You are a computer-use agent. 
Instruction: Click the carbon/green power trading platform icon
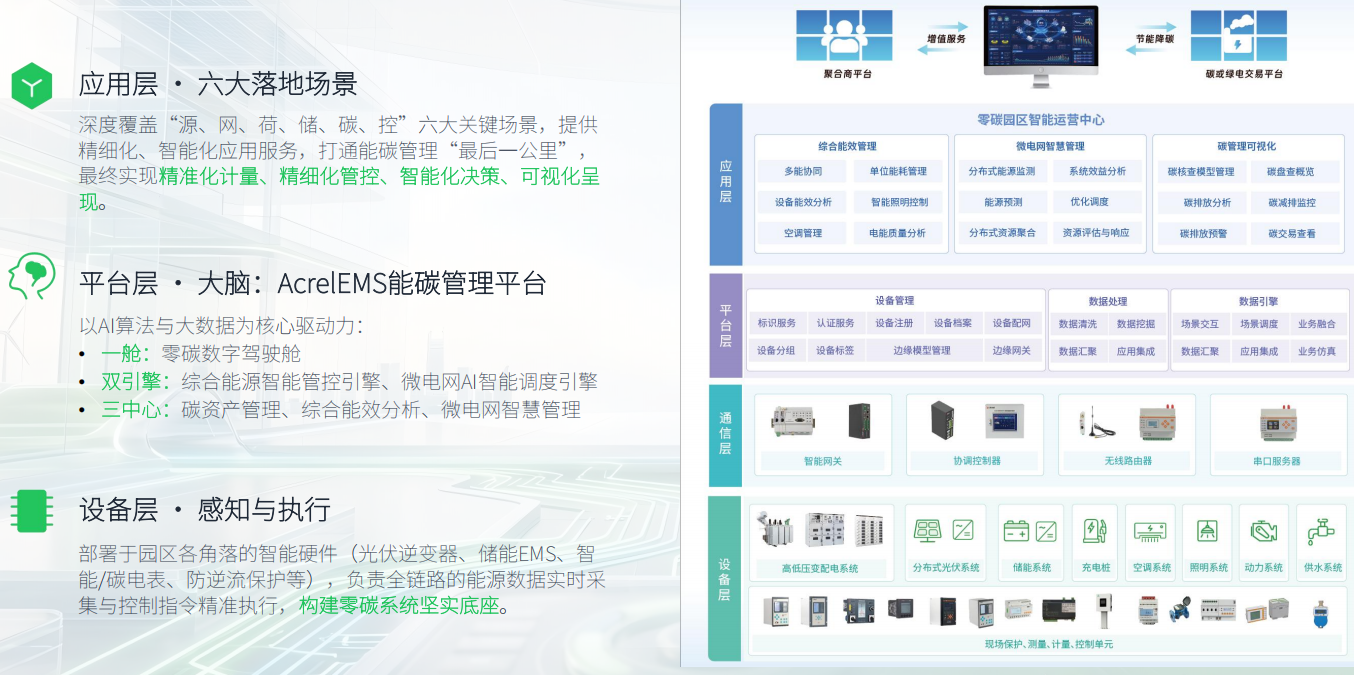[1240, 36]
